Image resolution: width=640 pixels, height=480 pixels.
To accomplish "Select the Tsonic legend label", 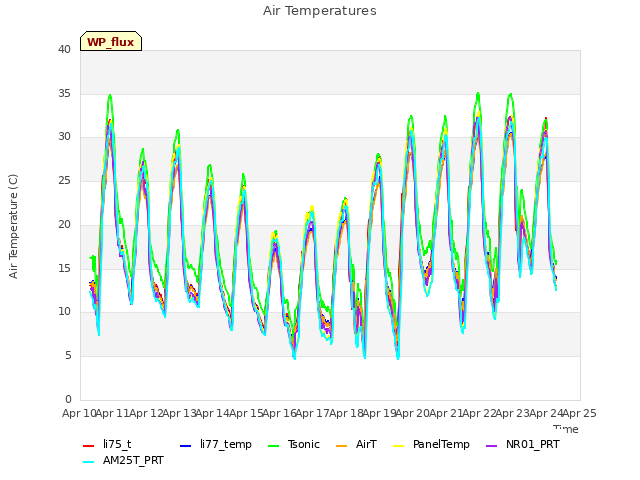I will point(304,444).
